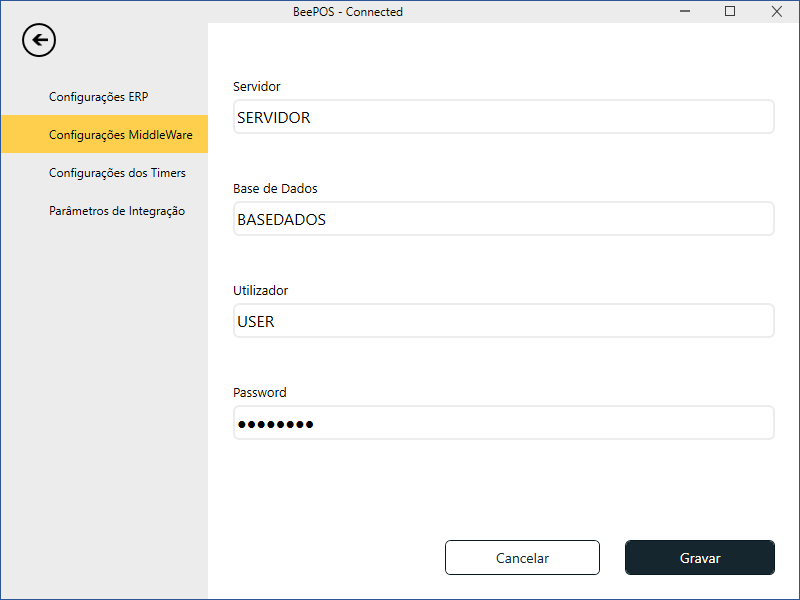
Task: Focus the Servidor input field
Action: tap(503, 117)
